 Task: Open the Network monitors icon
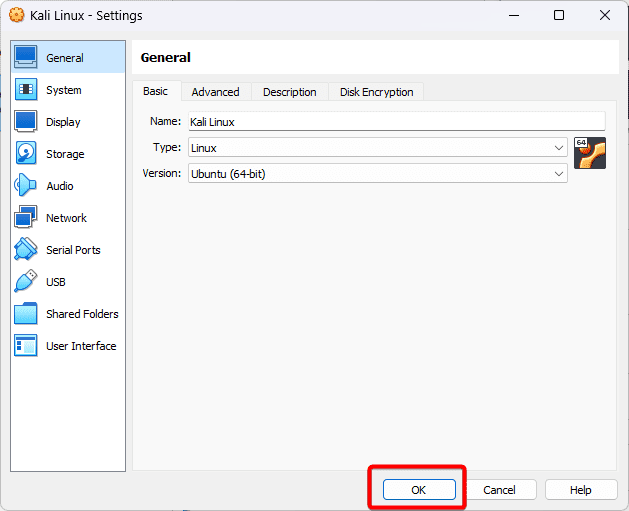pos(26,217)
